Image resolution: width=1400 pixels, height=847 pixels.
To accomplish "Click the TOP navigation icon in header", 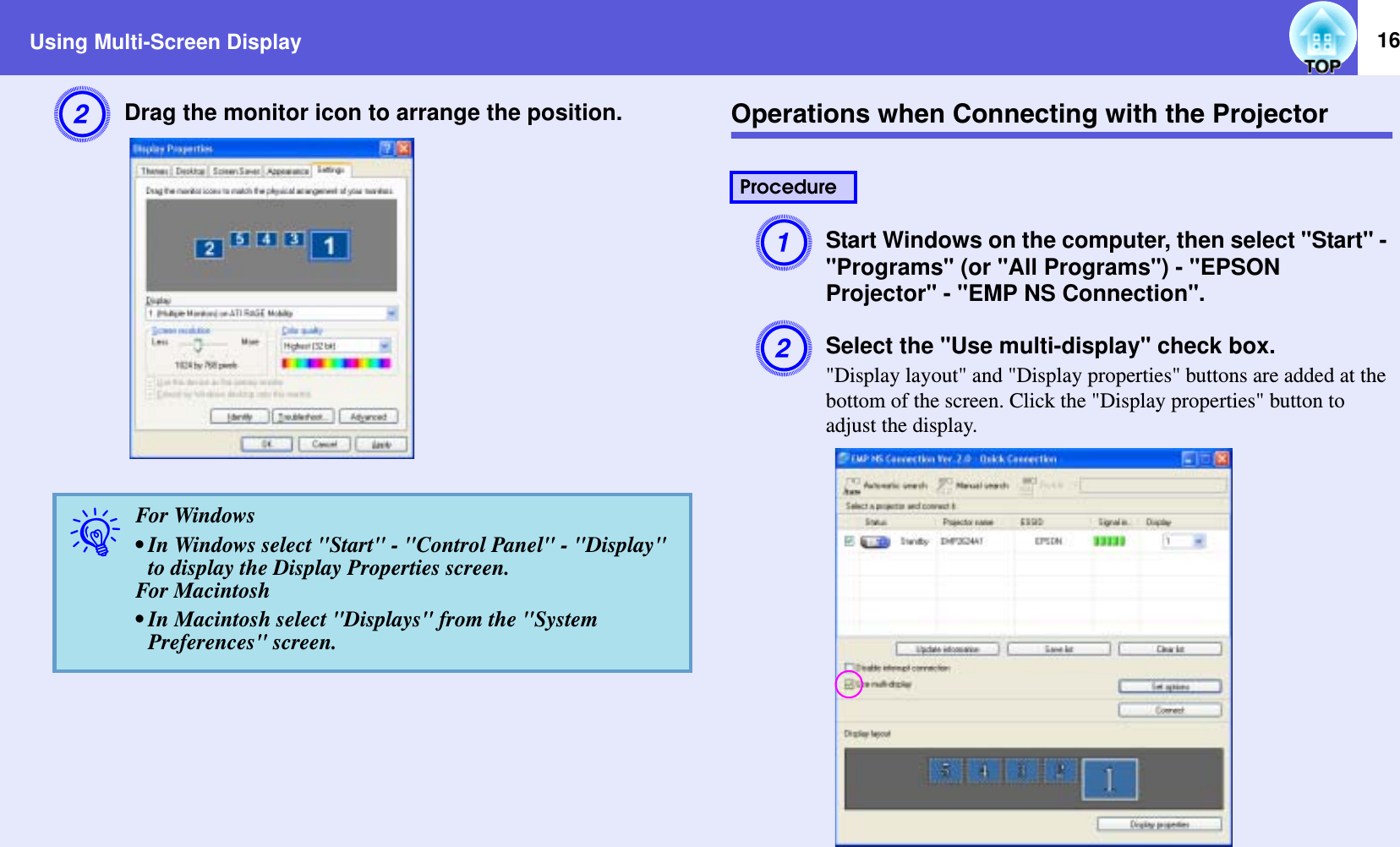I will pyautogui.click(x=1322, y=39).
